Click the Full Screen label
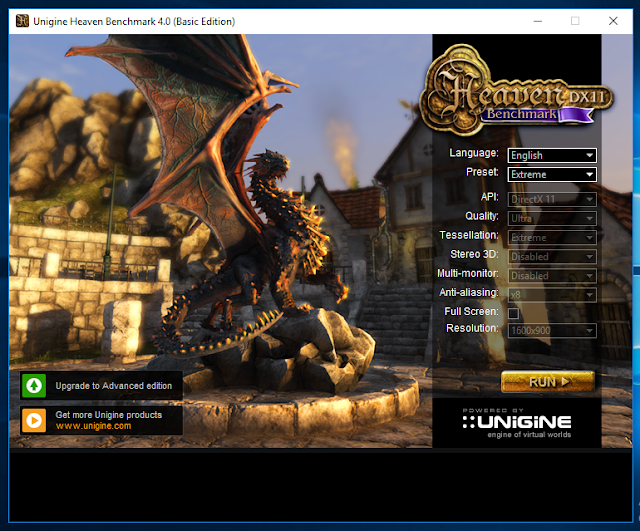This screenshot has width=640, height=531. point(471,311)
